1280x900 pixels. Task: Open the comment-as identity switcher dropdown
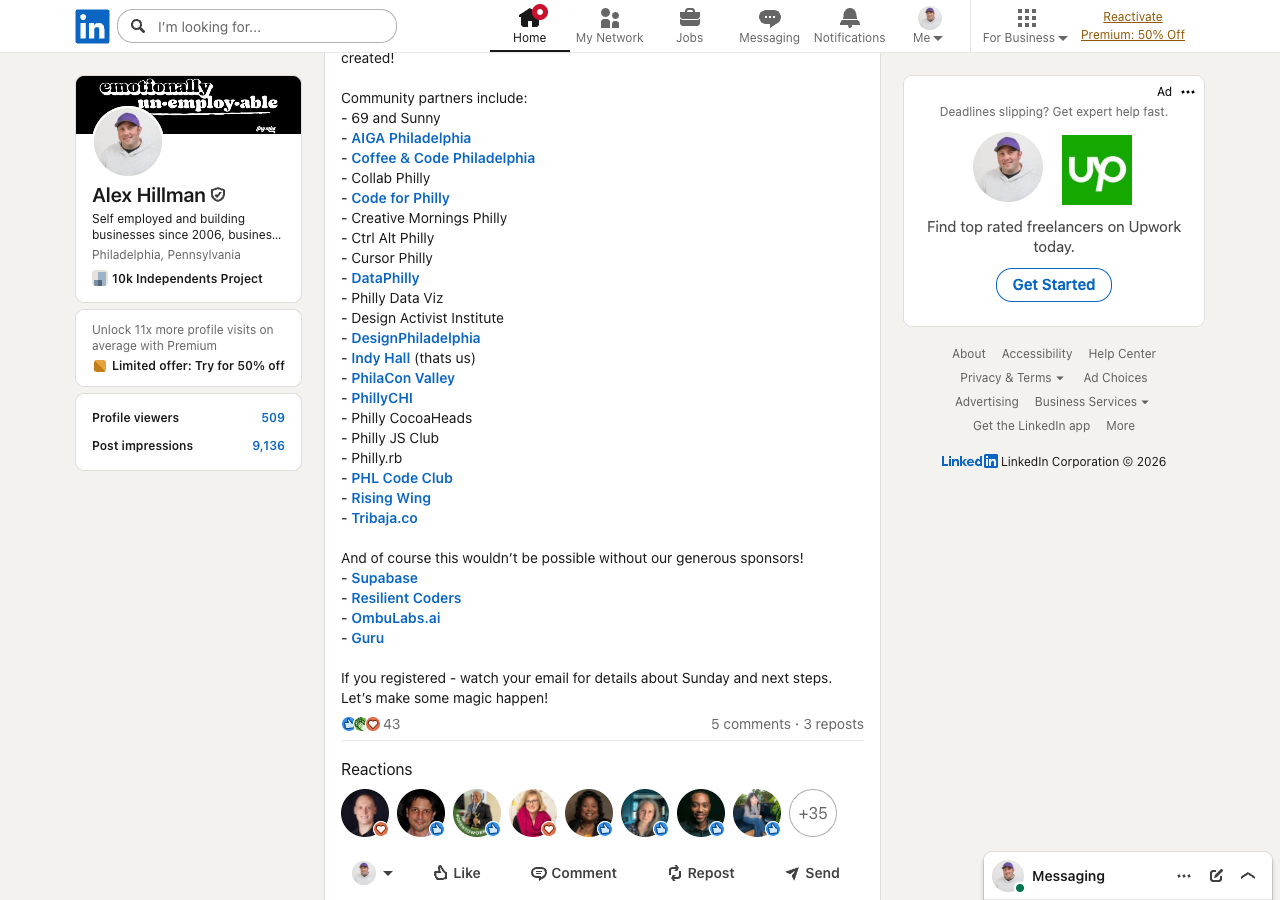tap(372, 873)
